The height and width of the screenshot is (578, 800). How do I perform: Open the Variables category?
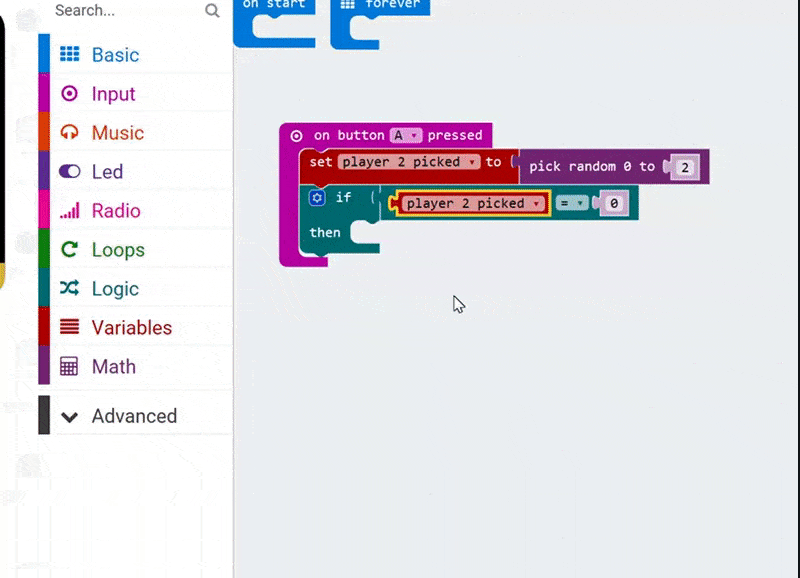coord(131,328)
